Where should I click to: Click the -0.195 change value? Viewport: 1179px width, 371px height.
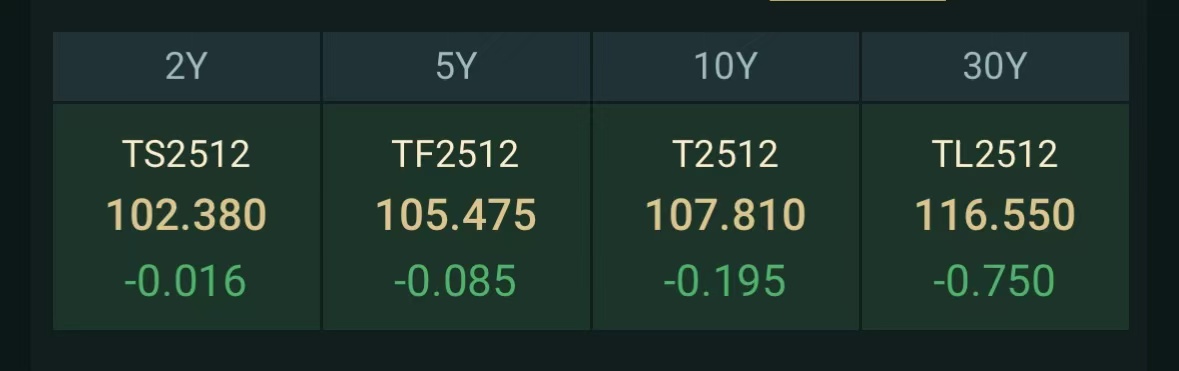pos(725,281)
